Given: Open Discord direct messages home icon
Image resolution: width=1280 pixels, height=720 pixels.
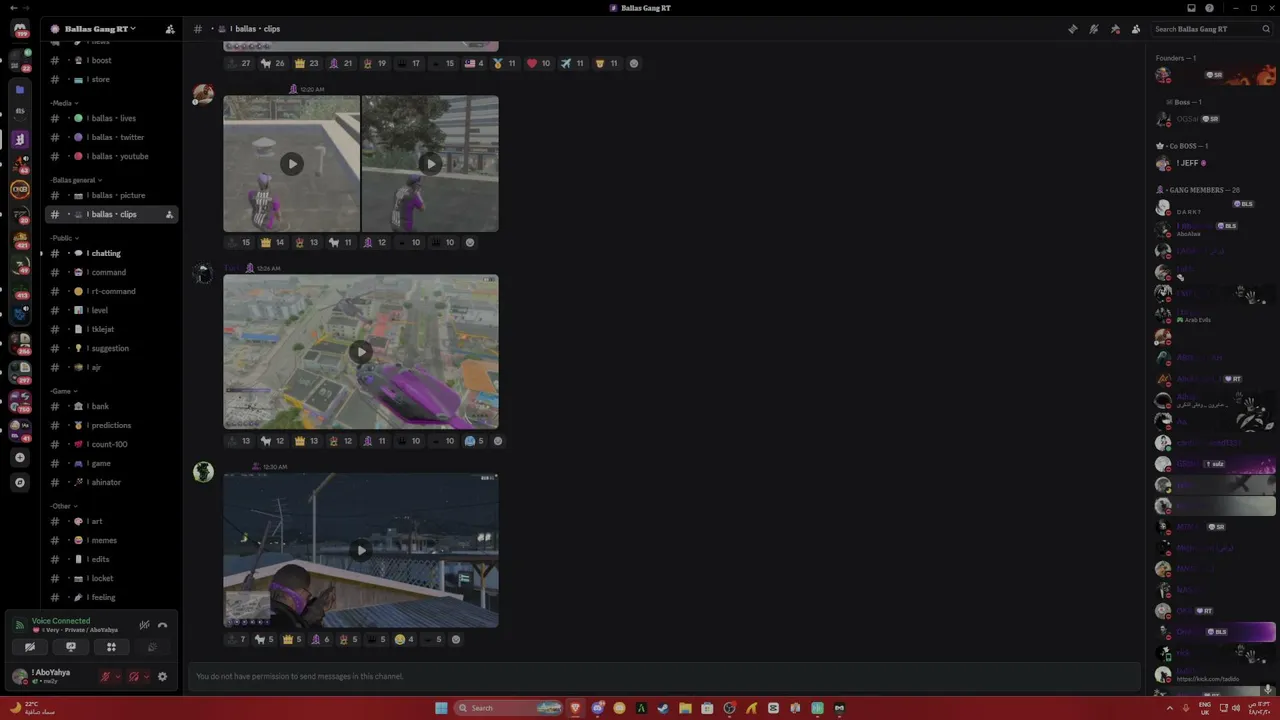Looking at the screenshot, I should tap(19, 29).
